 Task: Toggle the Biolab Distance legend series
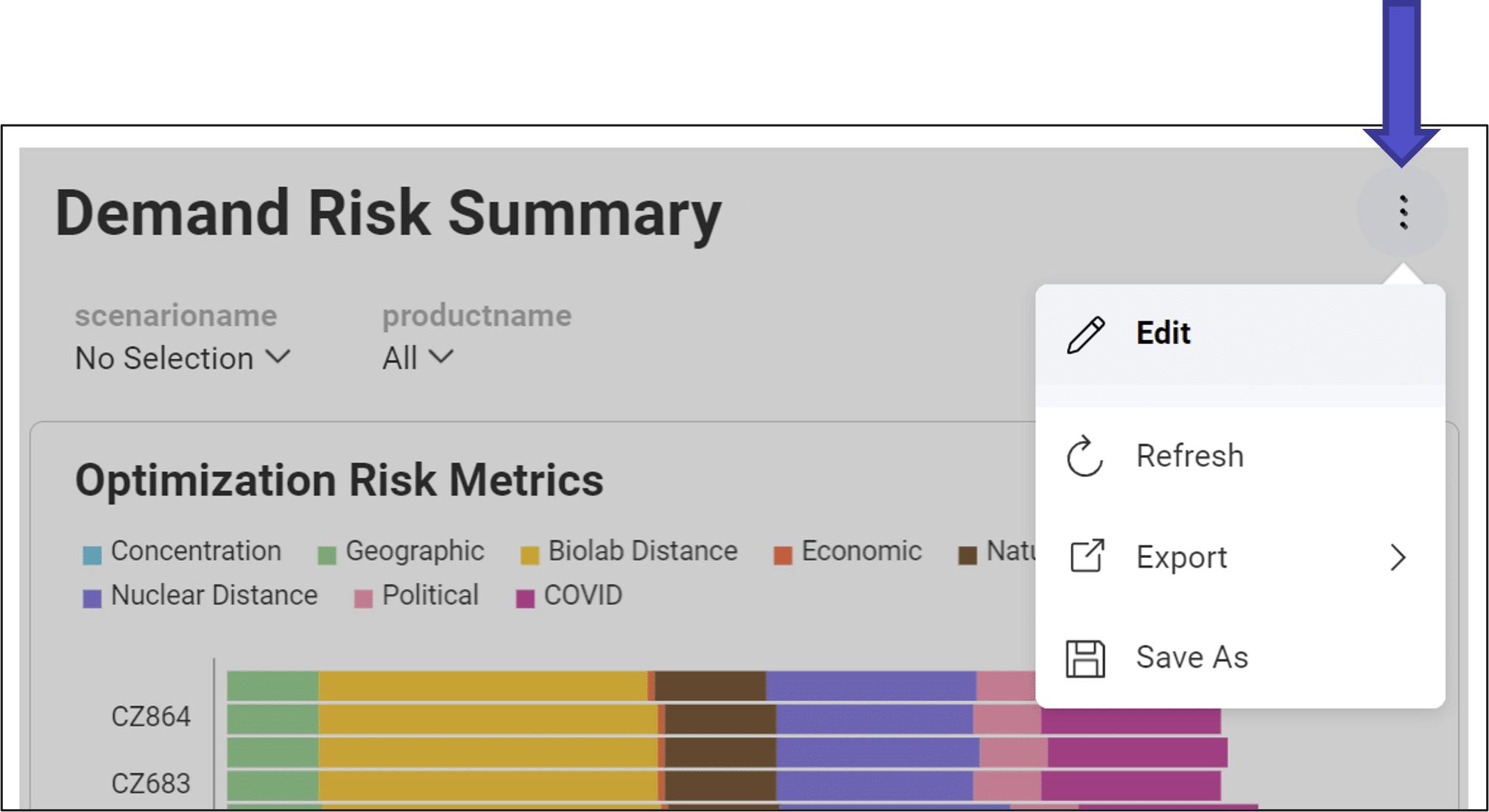pos(641,551)
